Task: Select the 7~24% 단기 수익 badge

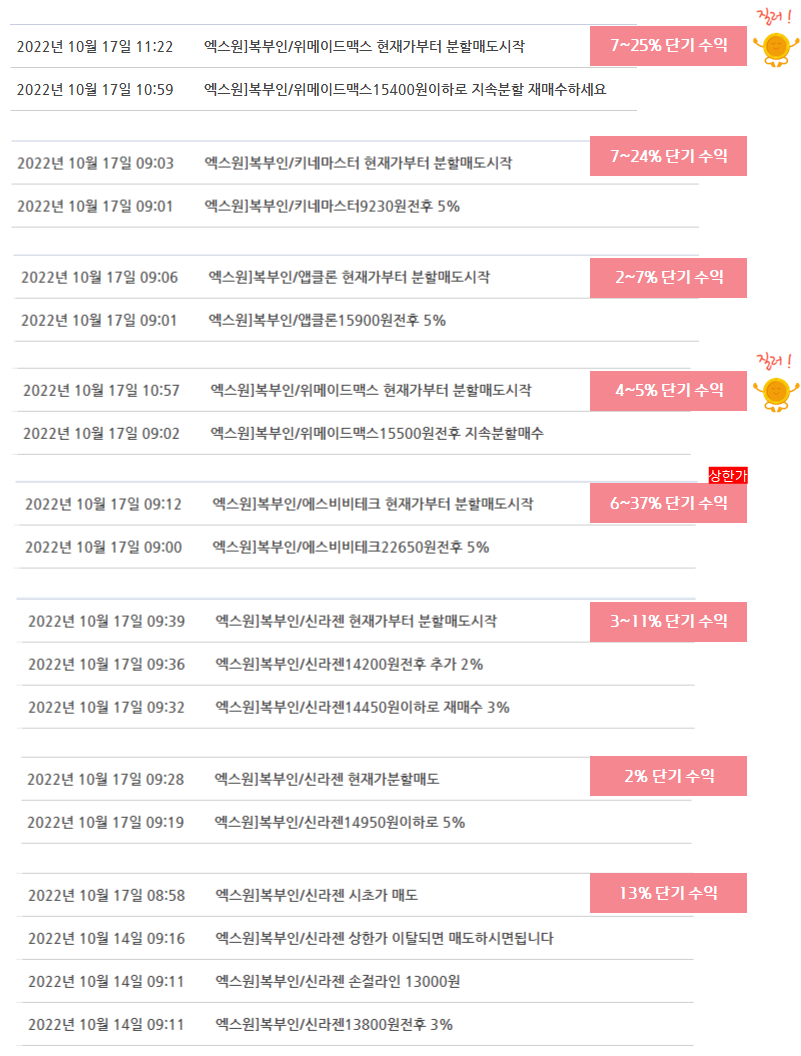Action: click(668, 156)
